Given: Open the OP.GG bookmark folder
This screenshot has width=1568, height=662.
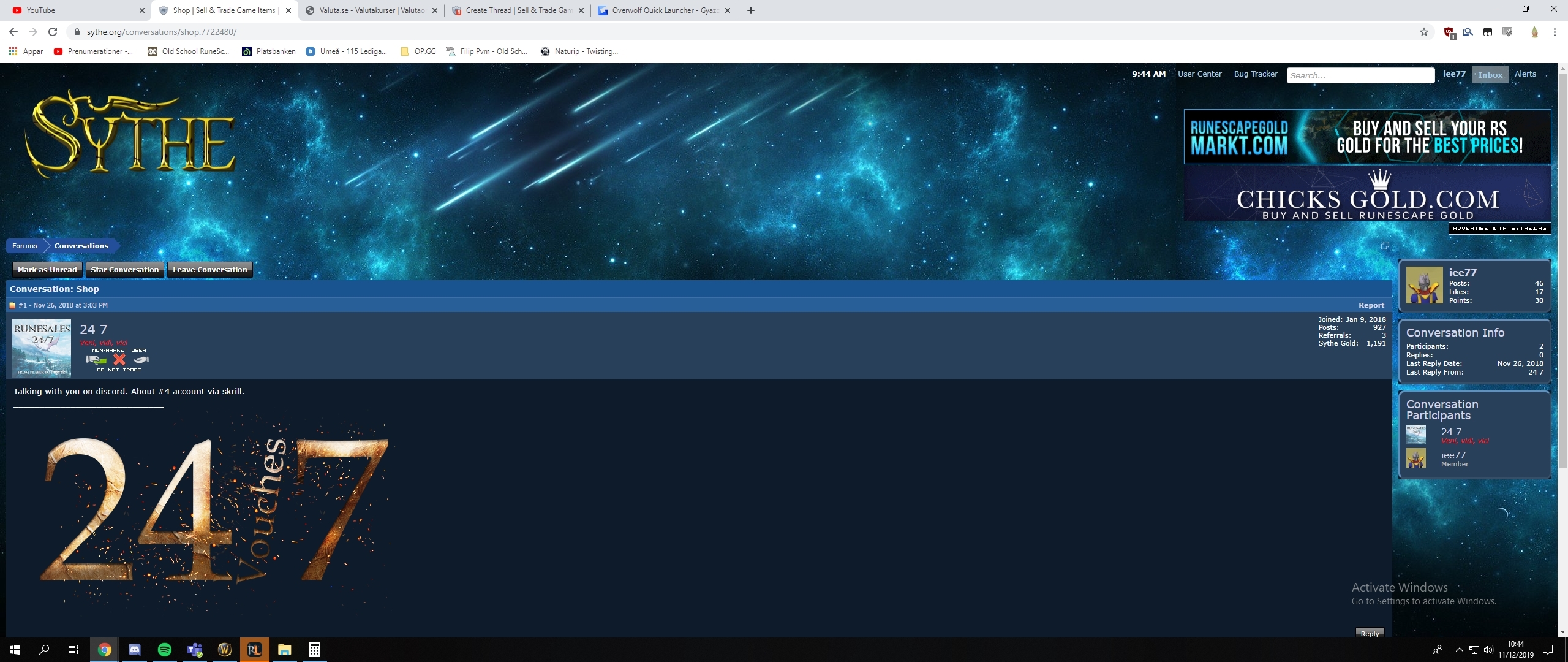Looking at the screenshot, I should [x=418, y=51].
